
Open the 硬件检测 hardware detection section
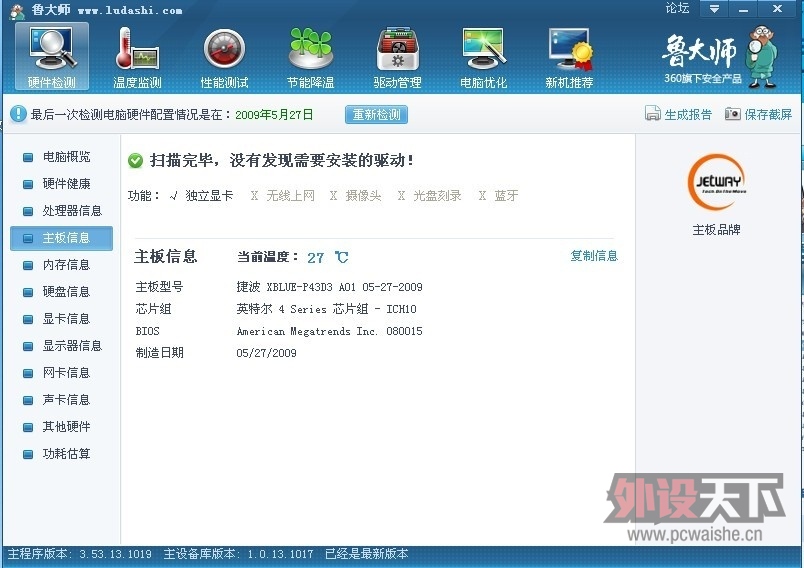(x=52, y=56)
